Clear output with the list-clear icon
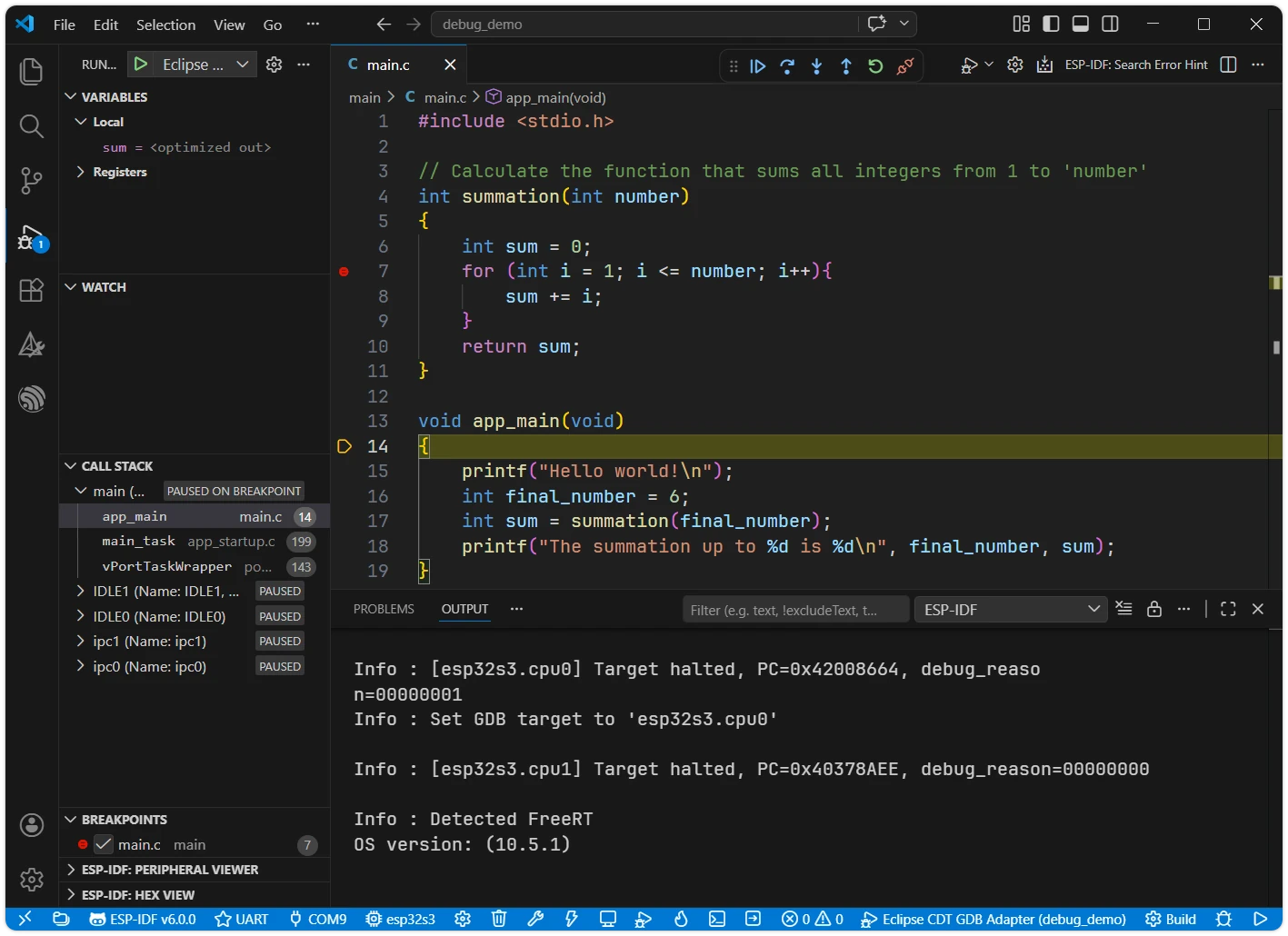This screenshot has height=936, width=1288. (x=1124, y=609)
